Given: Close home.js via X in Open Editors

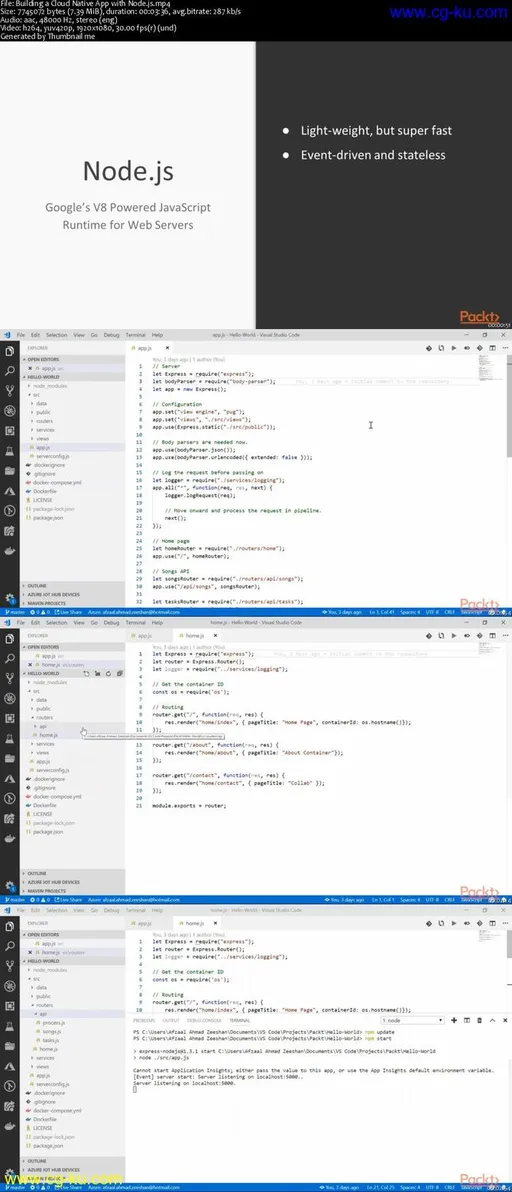Looking at the screenshot, I should click(x=30, y=664).
